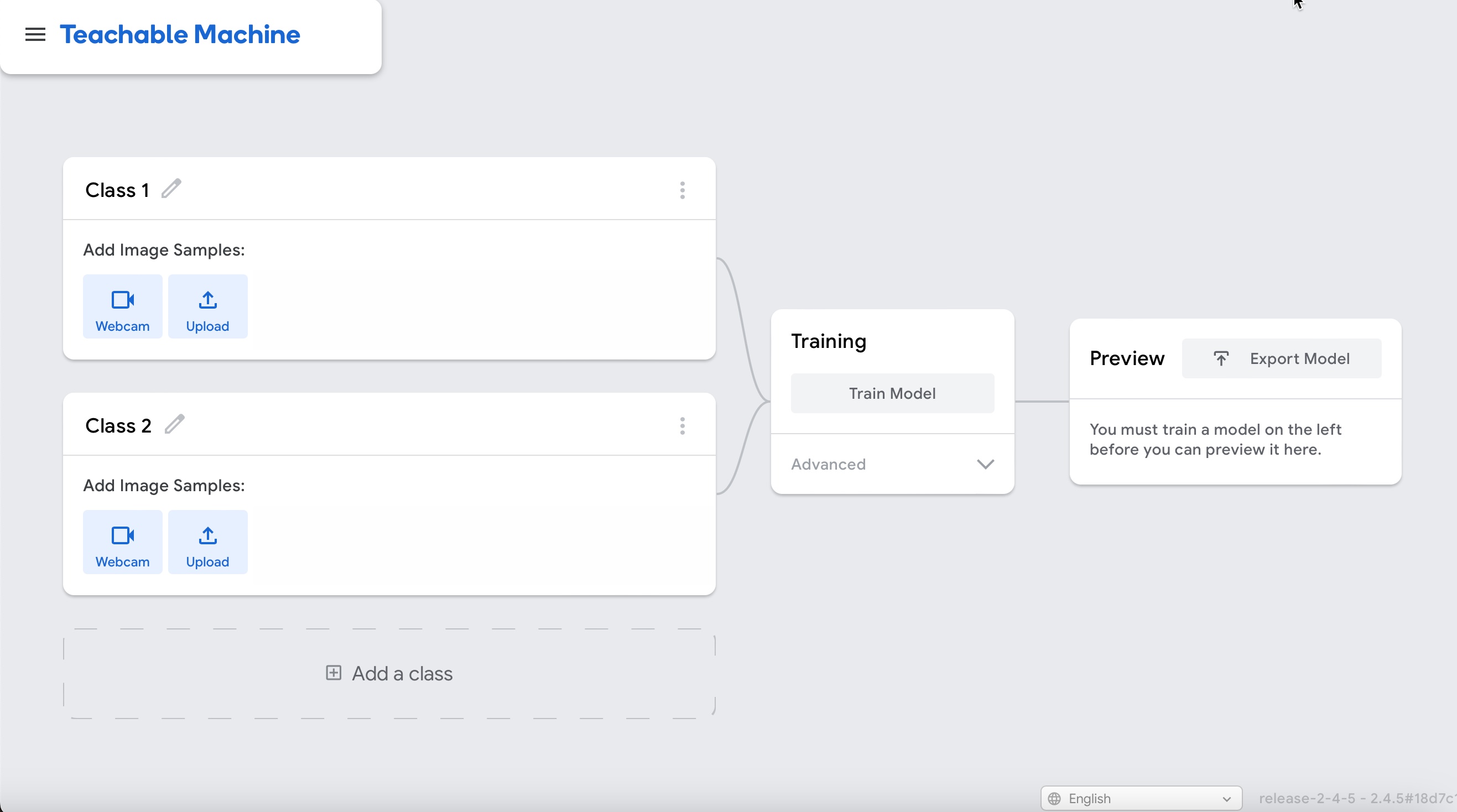The image size is (1457, 812).
Task: Click the plus icon to add a class
Action: click(x=333, y=672)
